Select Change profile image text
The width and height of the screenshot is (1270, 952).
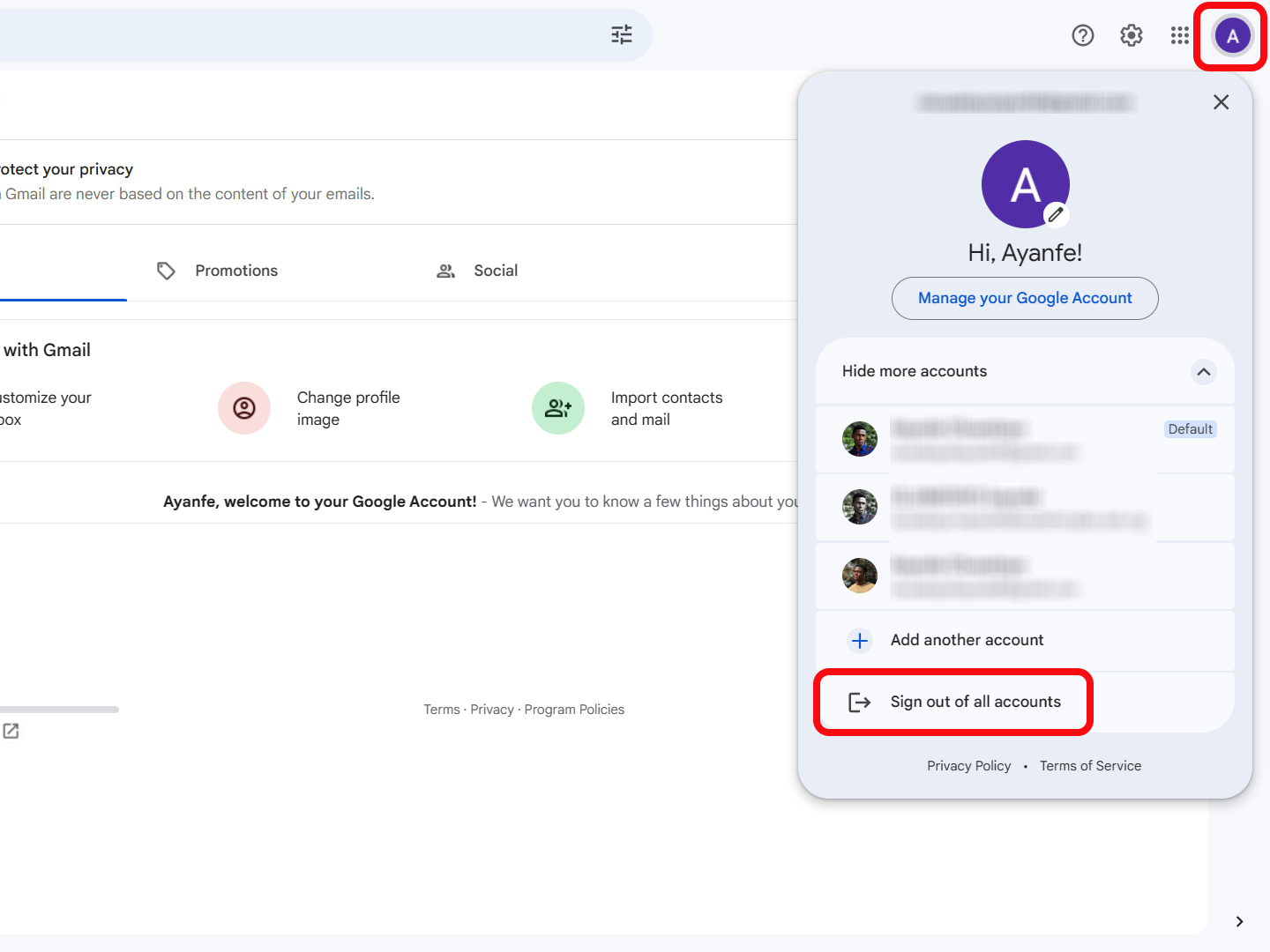tap(348, 408)
